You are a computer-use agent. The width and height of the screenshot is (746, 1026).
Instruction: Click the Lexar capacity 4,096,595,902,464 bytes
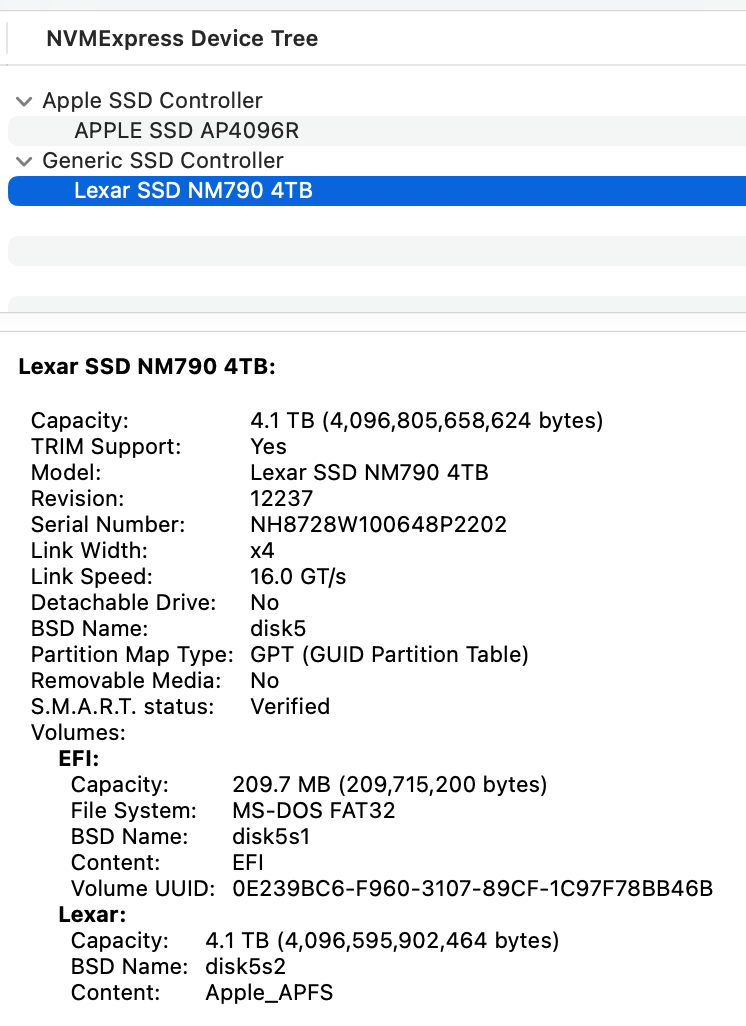(x=382, y=941)
